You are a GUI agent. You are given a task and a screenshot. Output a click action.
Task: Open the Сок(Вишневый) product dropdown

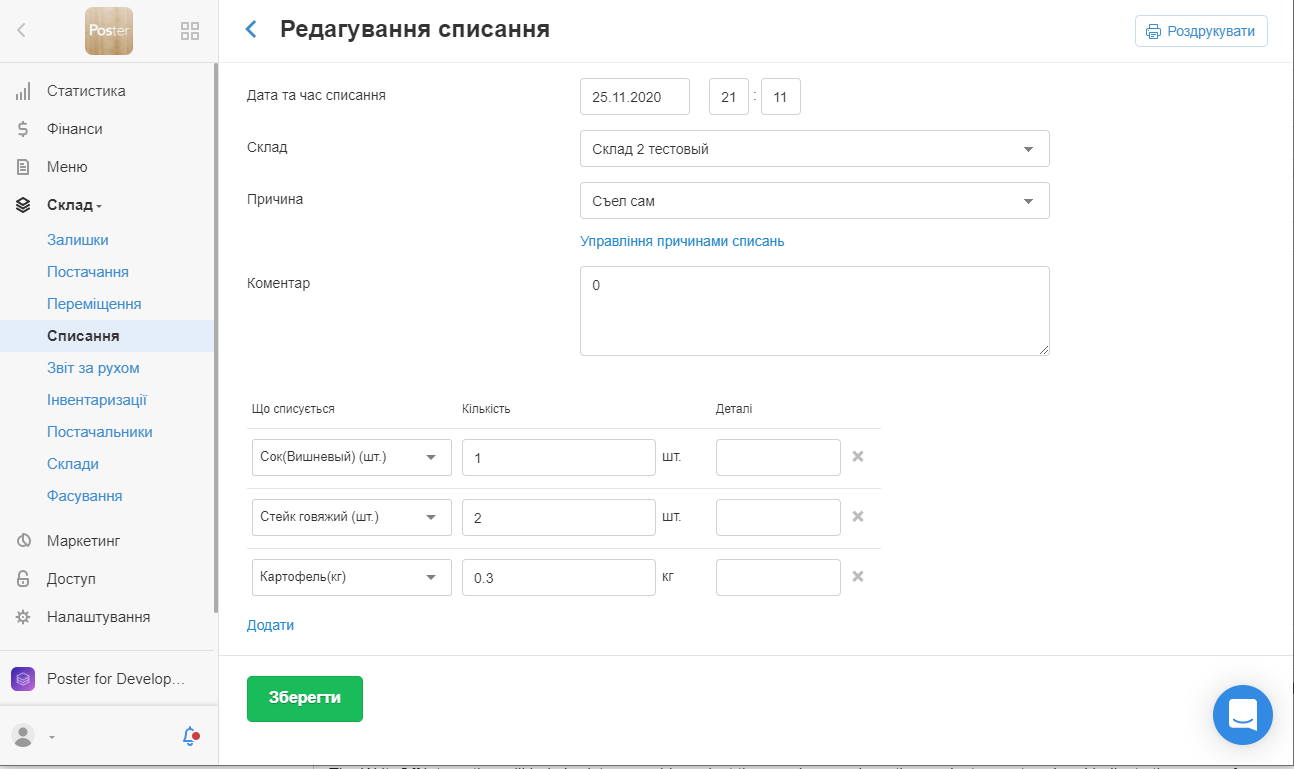pyautogui.click(x=352, y=457)
